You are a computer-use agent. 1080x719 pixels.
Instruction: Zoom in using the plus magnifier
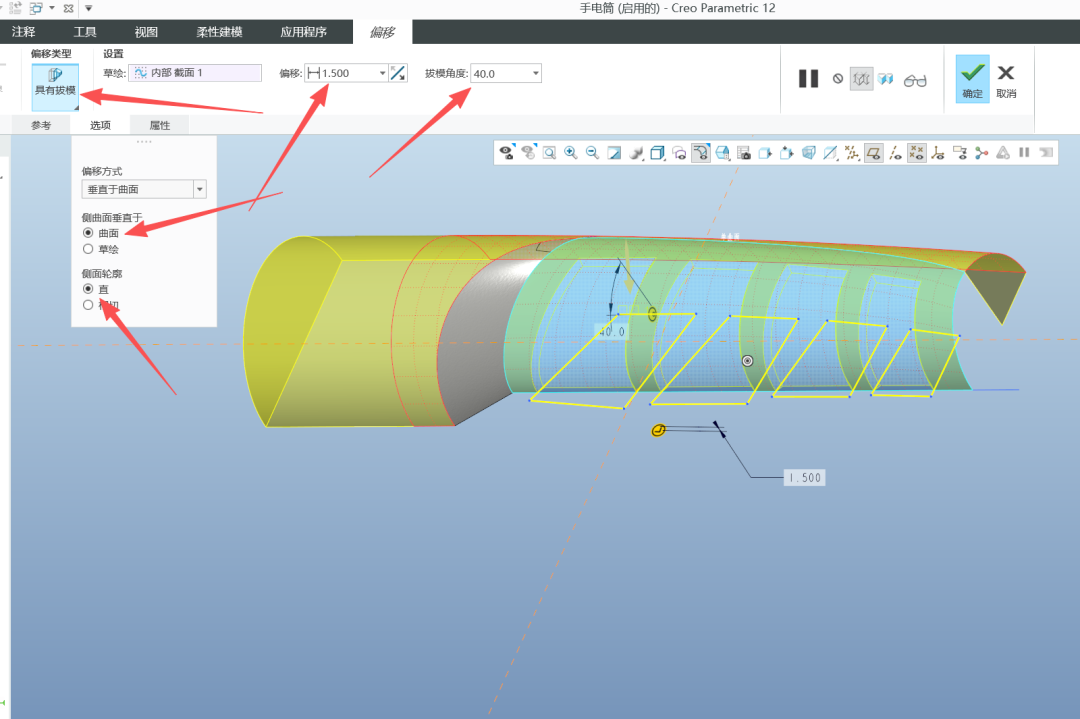point(570,153)
